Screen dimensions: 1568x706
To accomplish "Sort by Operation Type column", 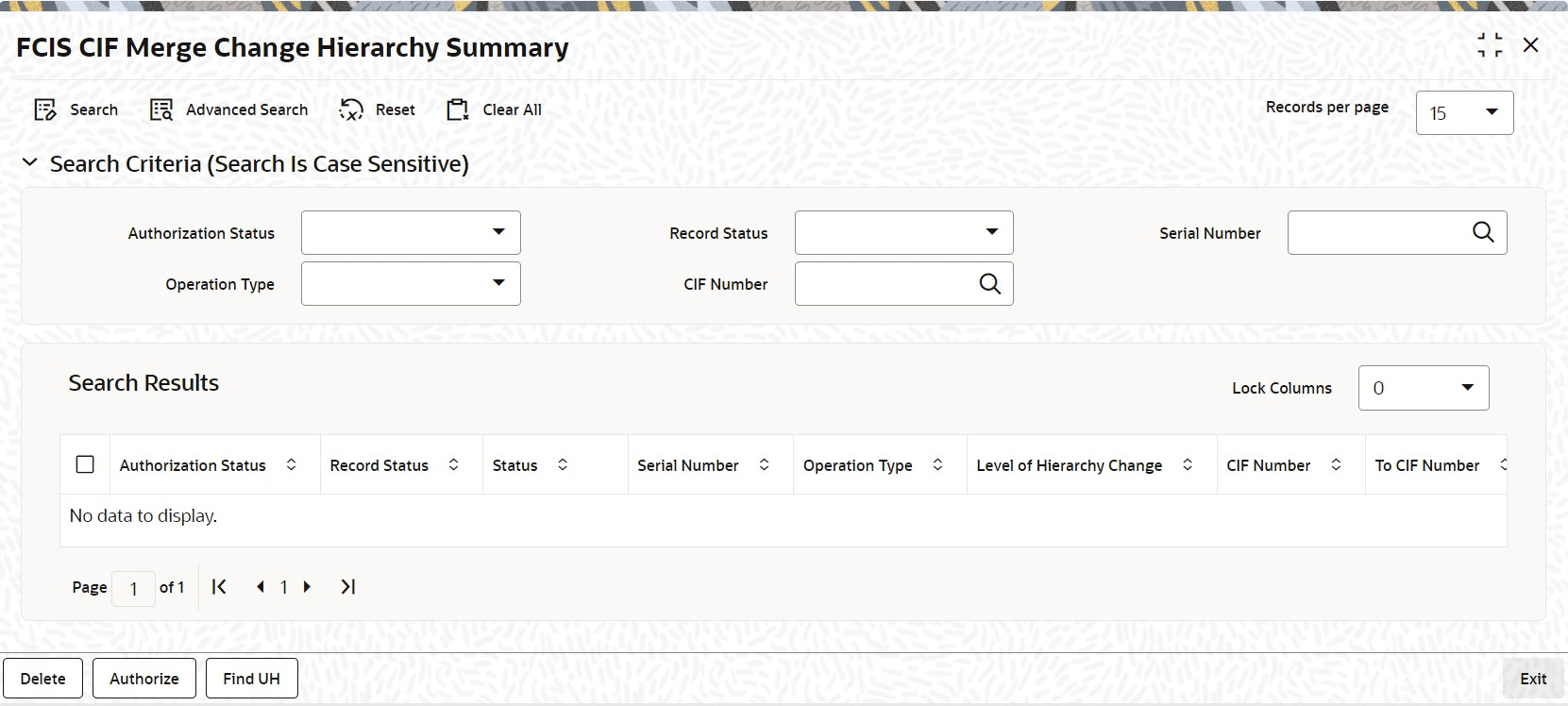I will pyautogui.click(x=938, y=464).
